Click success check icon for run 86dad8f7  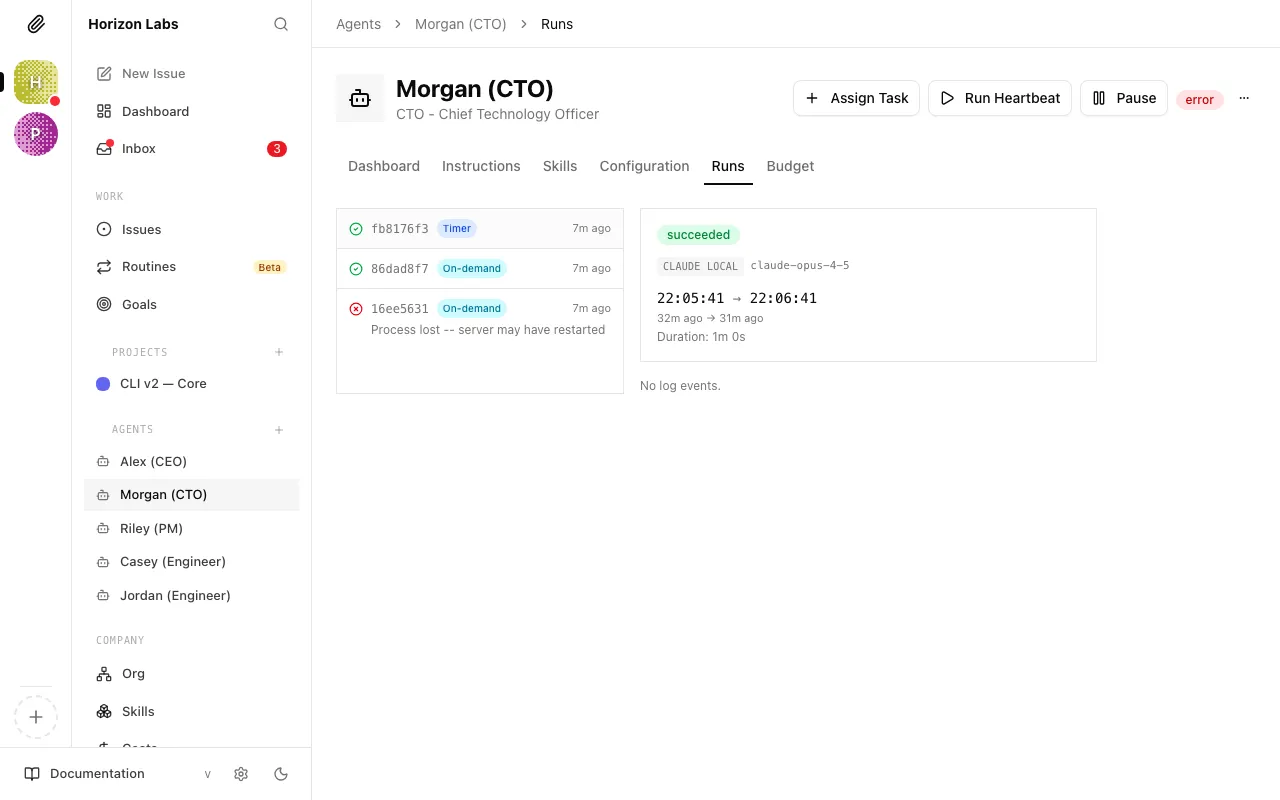356,269
